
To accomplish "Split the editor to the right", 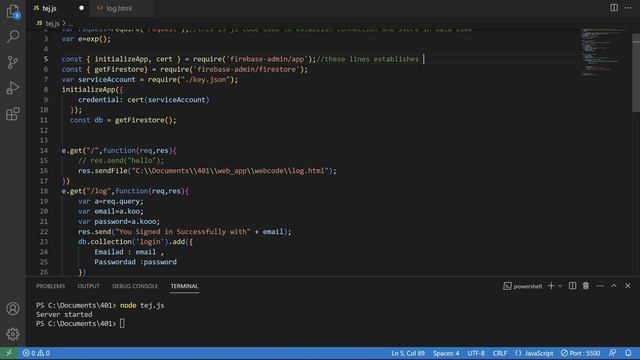I will click(614, 8).
